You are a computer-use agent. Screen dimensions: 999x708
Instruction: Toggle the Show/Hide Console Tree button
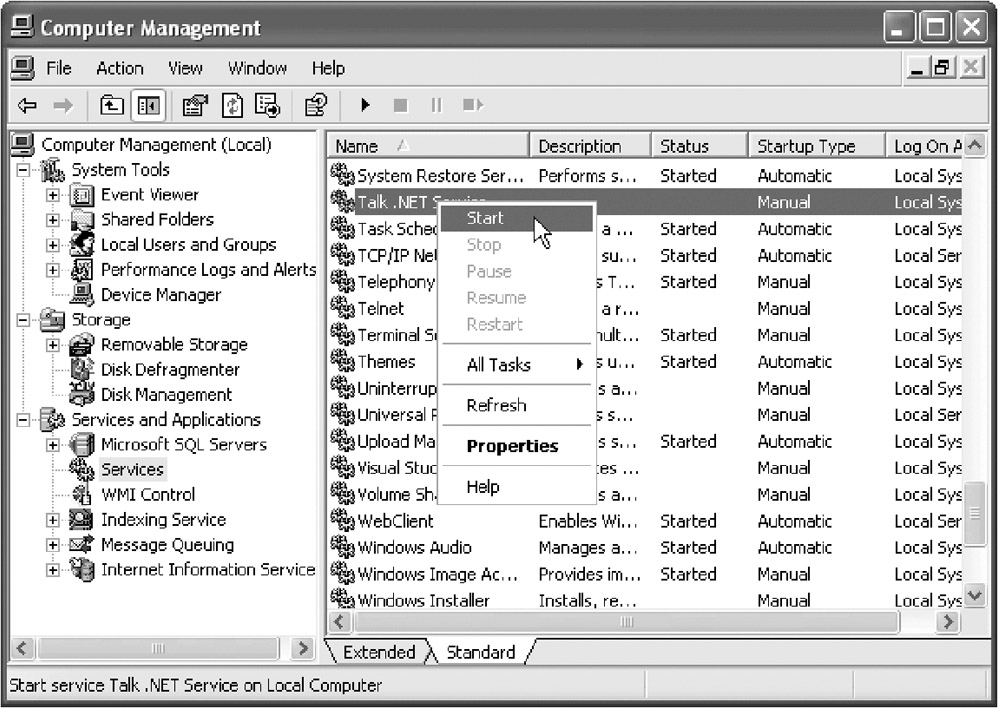coord(148,105)
